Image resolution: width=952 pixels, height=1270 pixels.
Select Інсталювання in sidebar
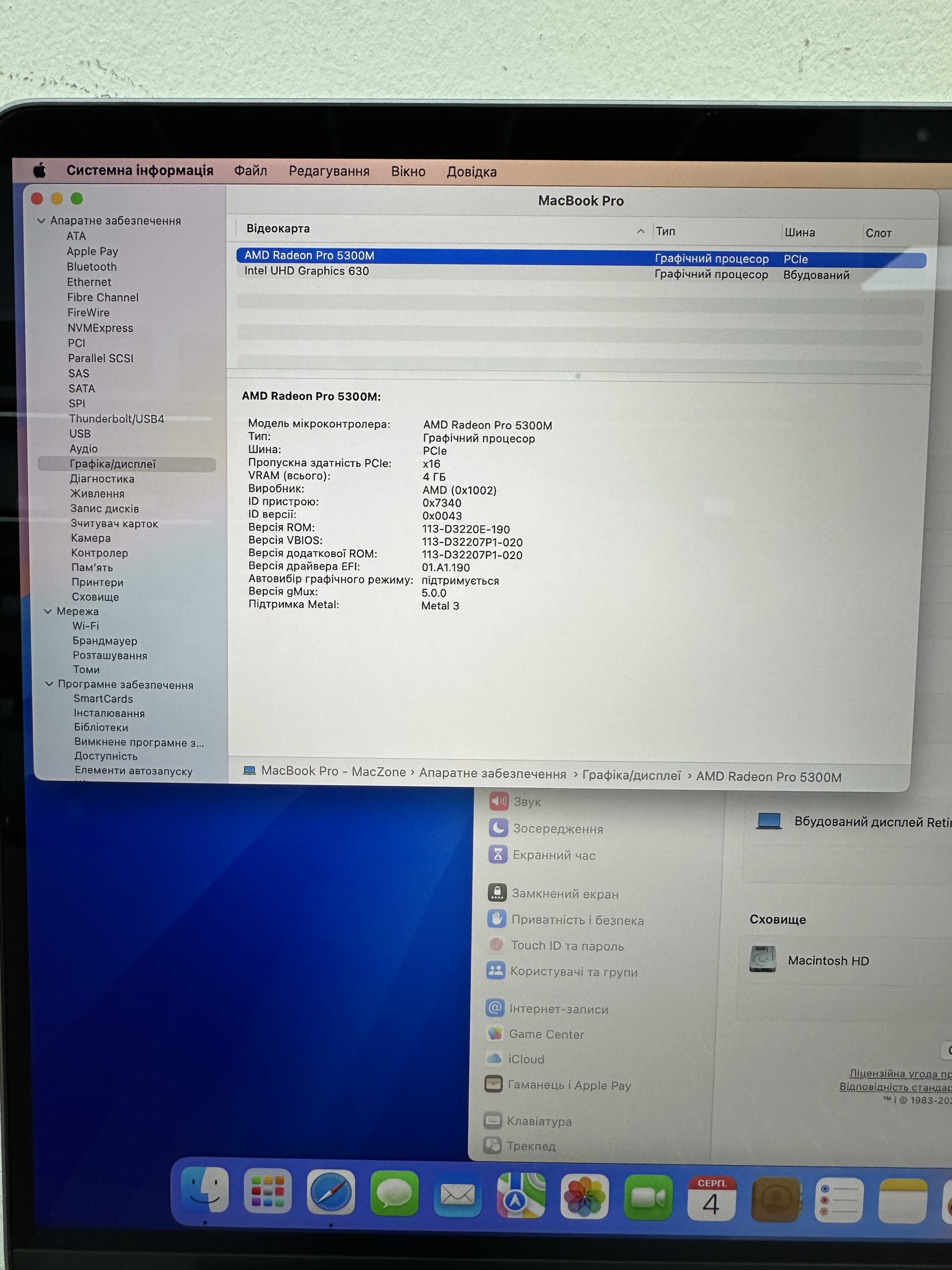[109, 713]
